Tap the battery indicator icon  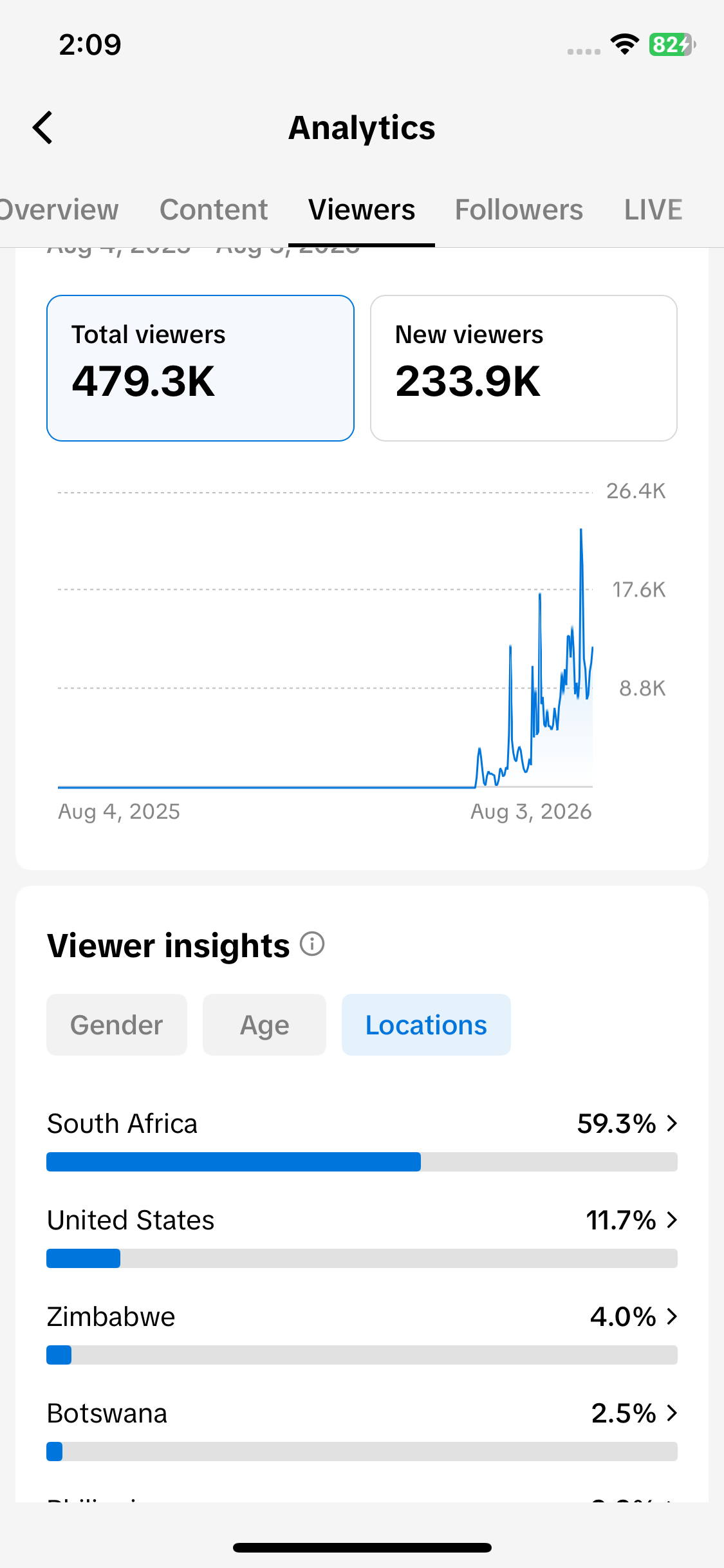[672, 44]
